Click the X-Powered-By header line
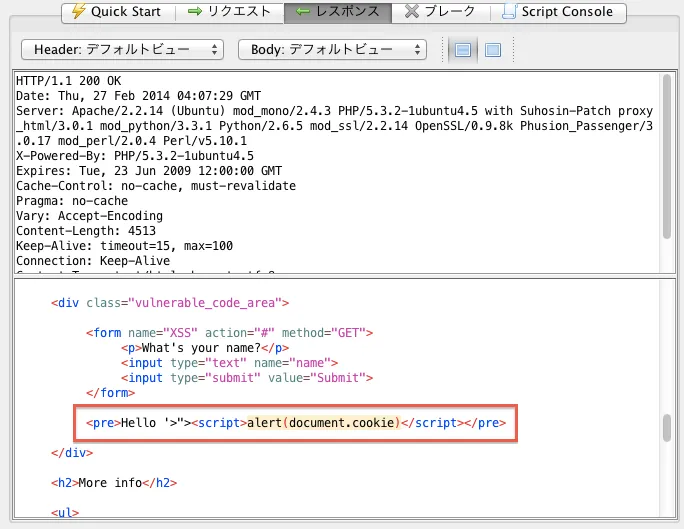The width and height of the screenshot is (684, 529). (x=135, y=156)
